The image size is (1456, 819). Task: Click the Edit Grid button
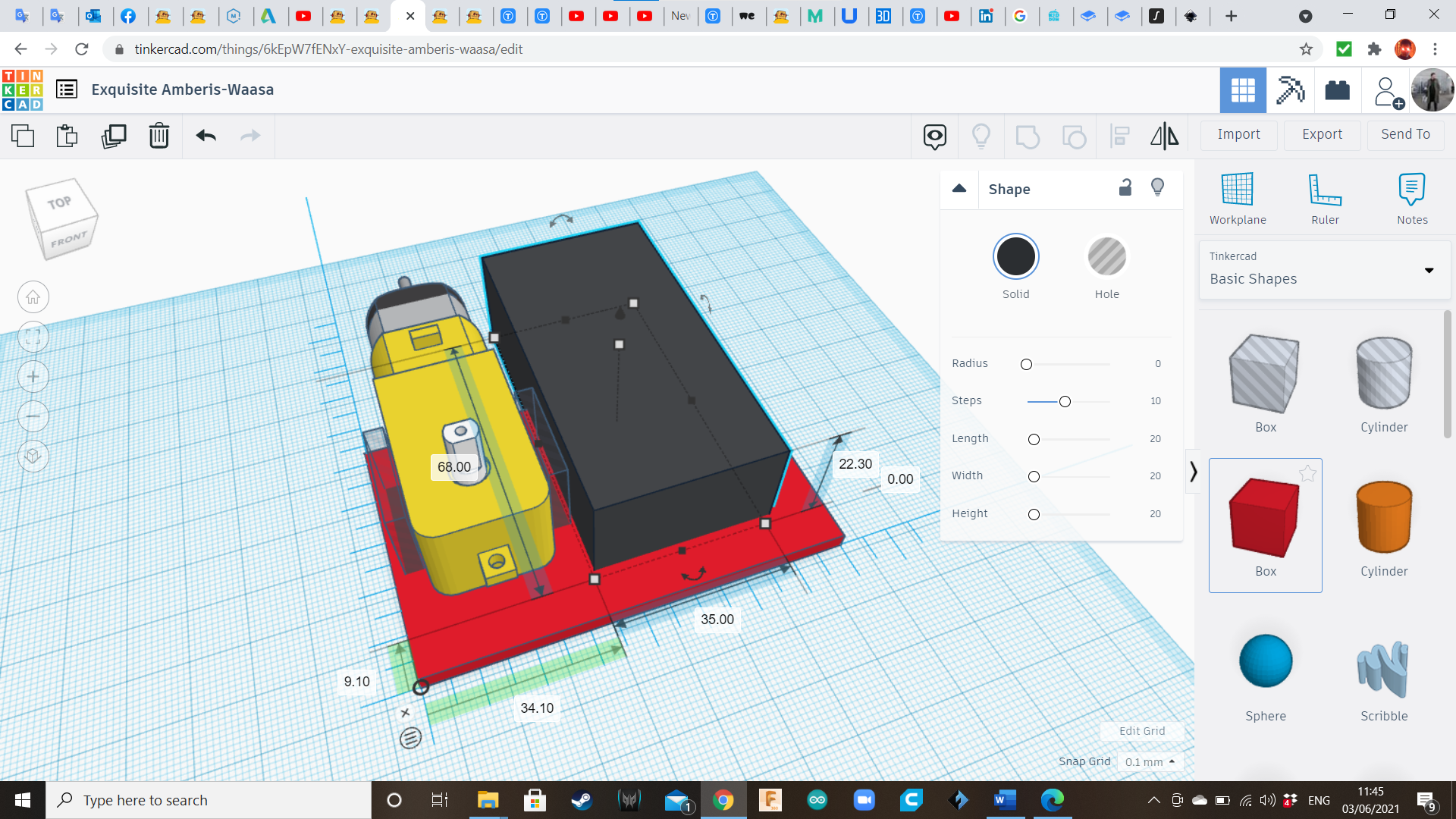tap(1141, 730)
